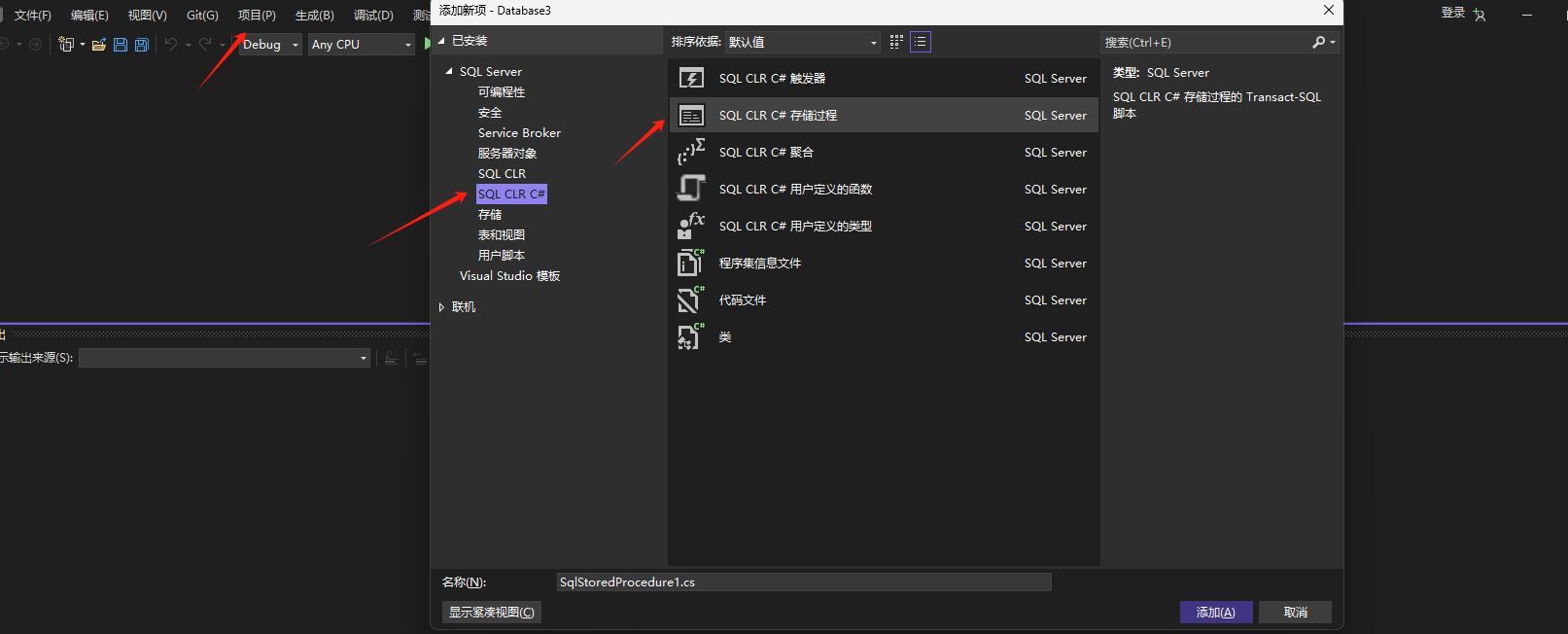Collapse the SQL Server tree node

(x=449, y=72)
